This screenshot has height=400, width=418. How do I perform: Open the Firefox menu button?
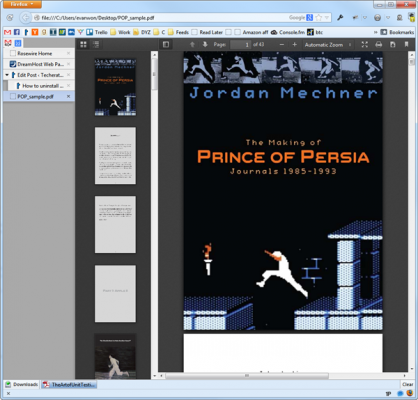click(21, 4)
